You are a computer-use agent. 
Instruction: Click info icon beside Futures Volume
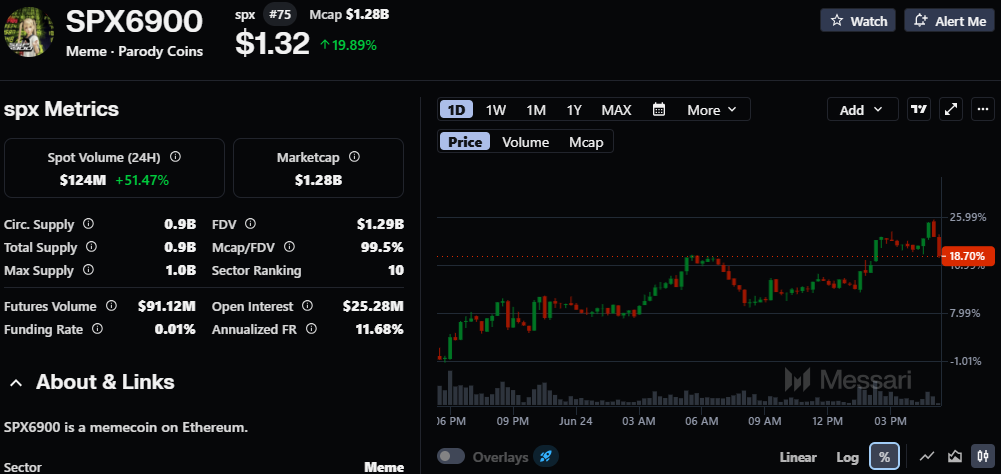(111, 306)
